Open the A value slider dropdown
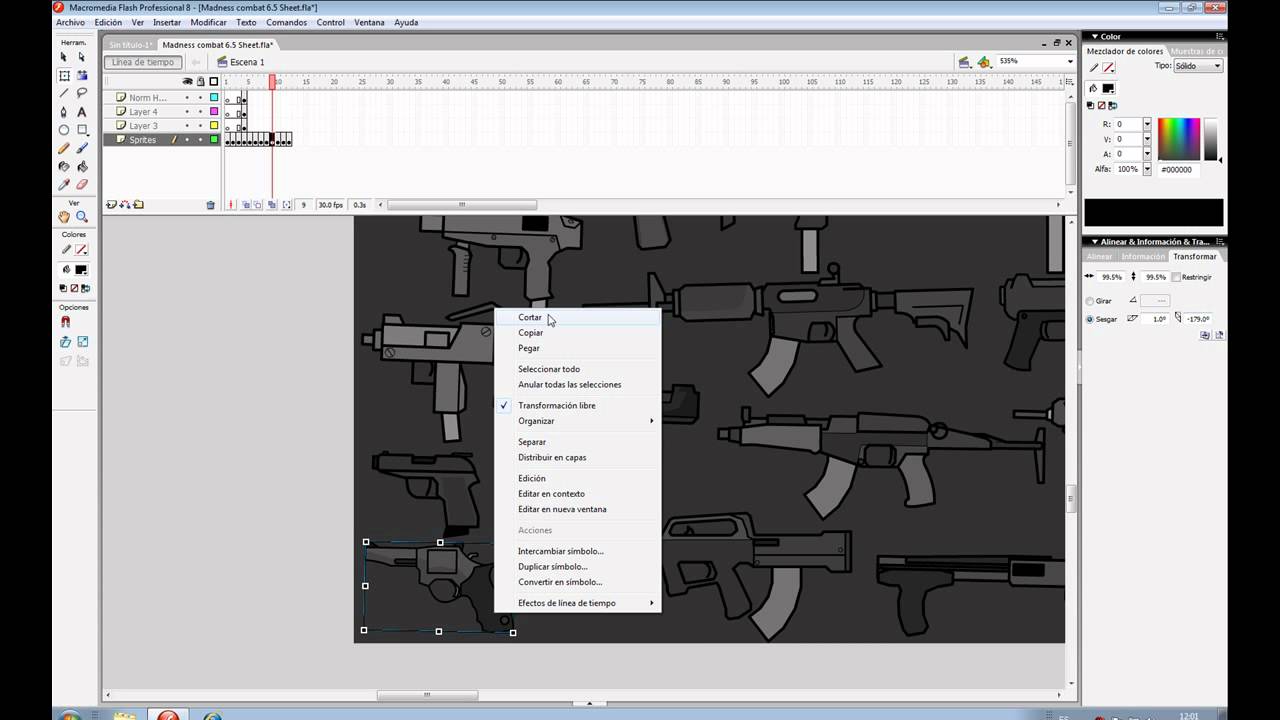Screen dimensions: 1280x720 point(1147,154)
